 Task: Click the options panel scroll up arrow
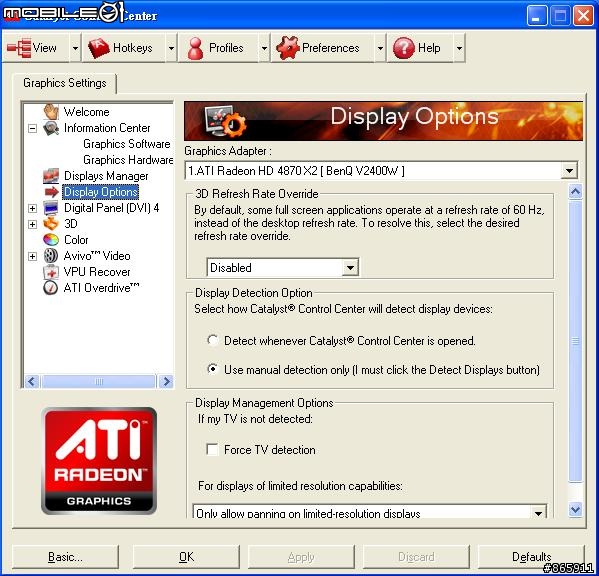pyautogui.click(x=575, y=191)
